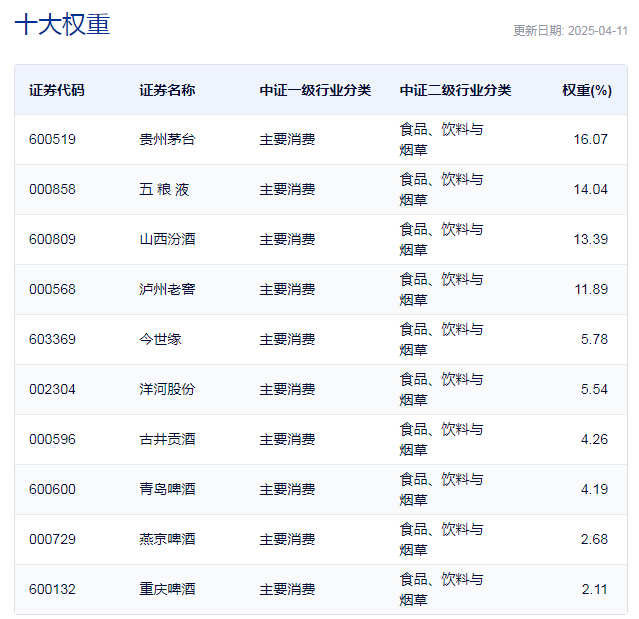
Task: Click the 证券名称 column header
Action: tap(167, 90)
